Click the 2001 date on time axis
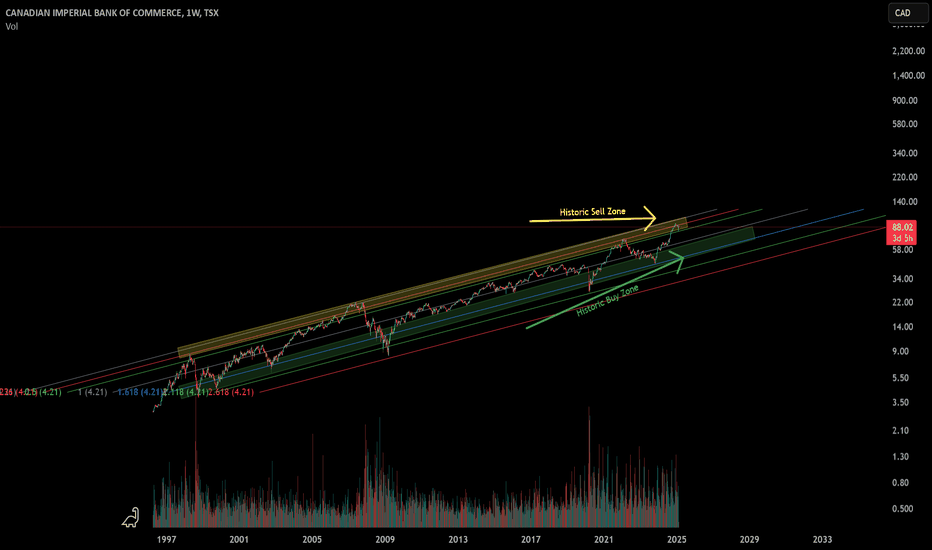The height and width of the screenshot is (550, 932). pos(239,539)
